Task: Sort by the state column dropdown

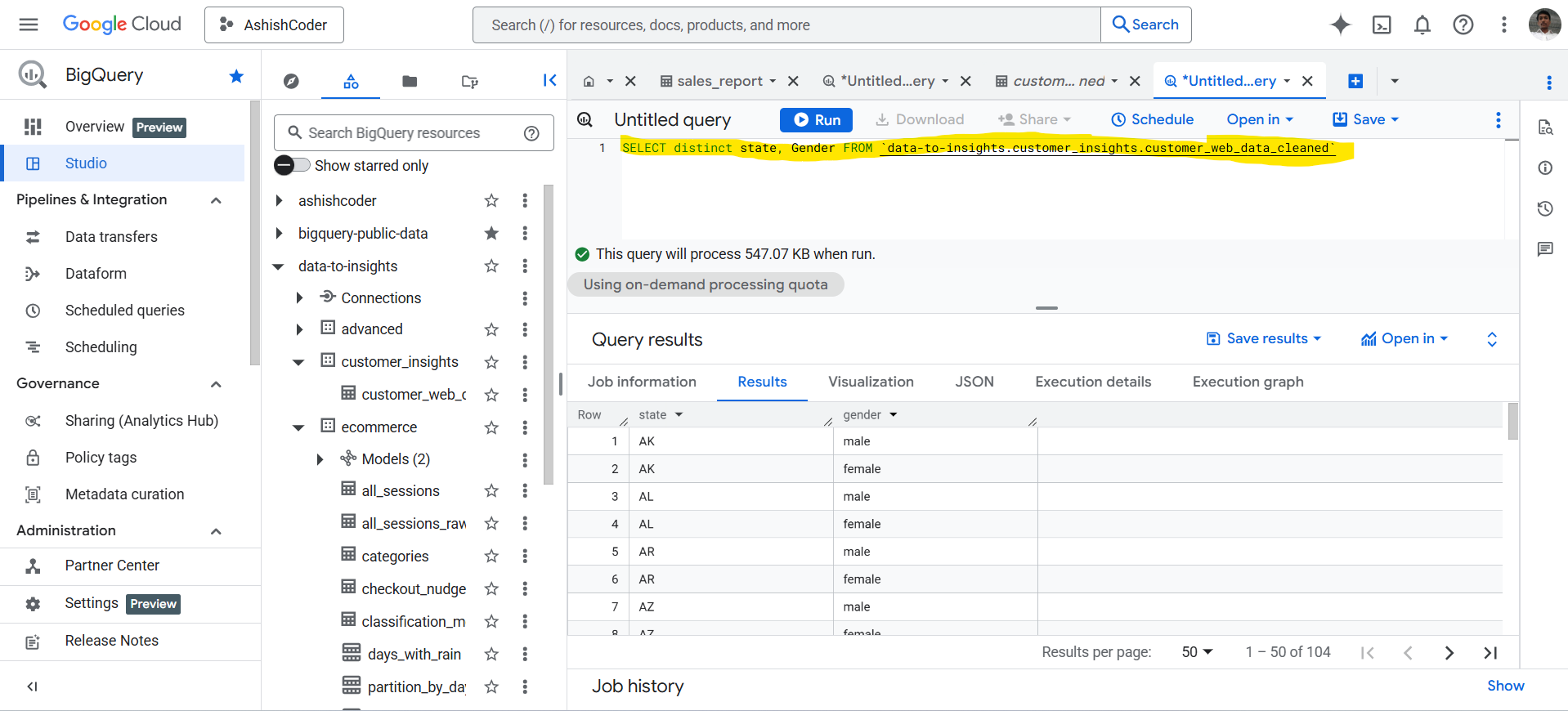Action: 679,415
